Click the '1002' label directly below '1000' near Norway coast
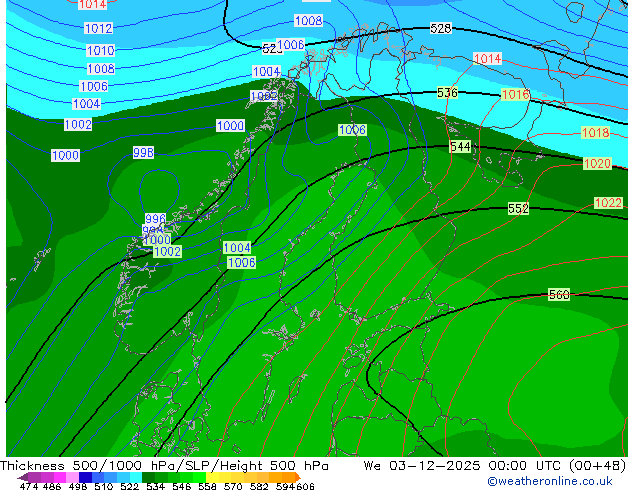This screenshot has width=634, height=490. pyautogui.click(x=167, y=251)
